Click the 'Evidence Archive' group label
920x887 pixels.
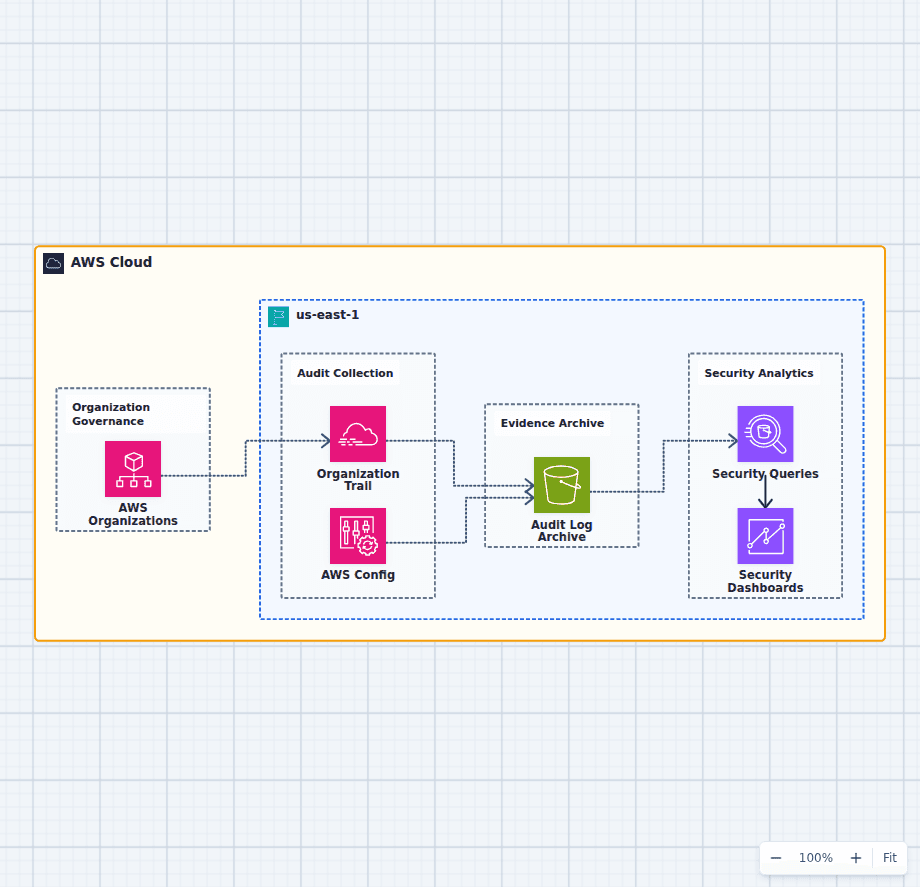(552, 423)
